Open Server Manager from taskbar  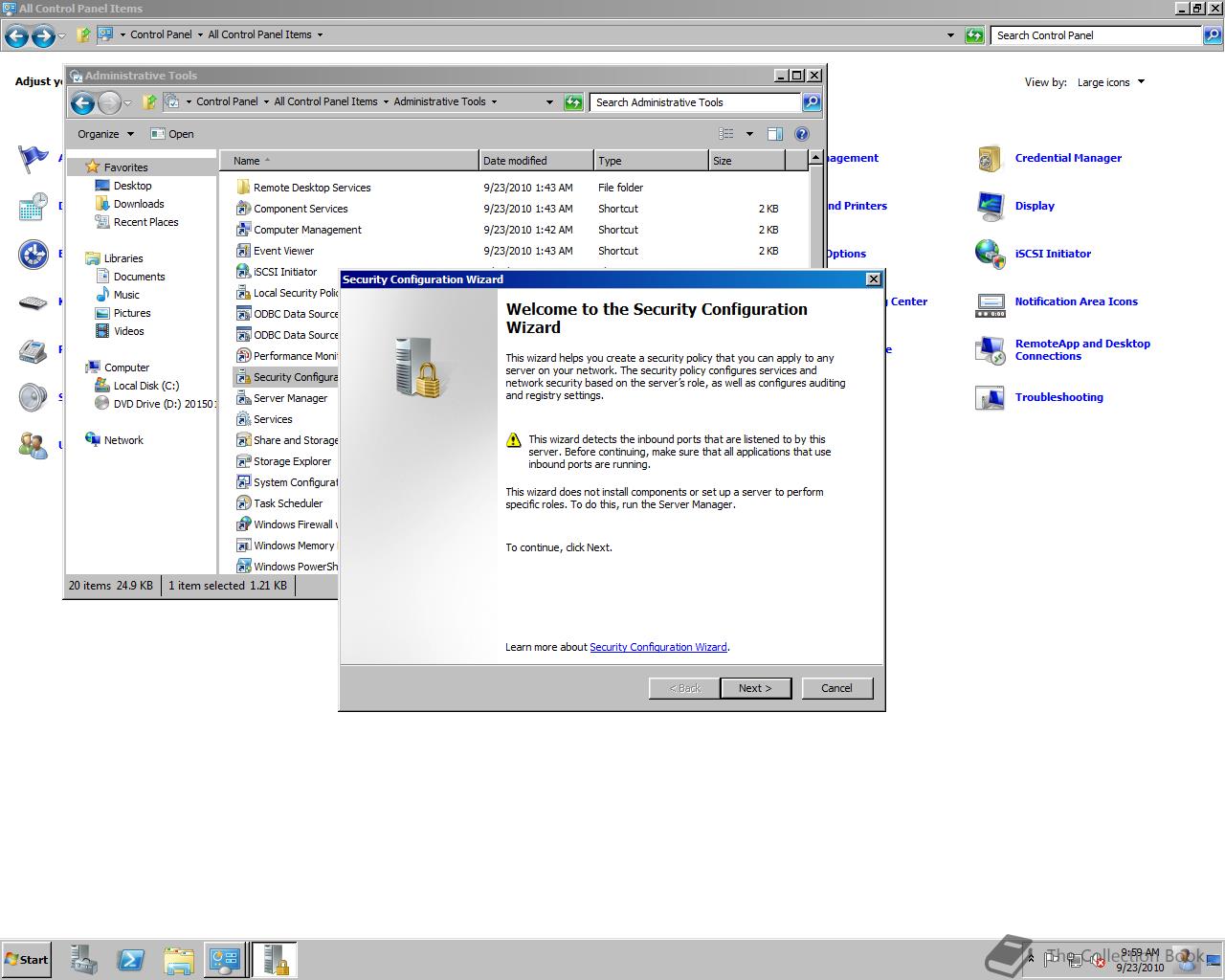tap(84, 960)
